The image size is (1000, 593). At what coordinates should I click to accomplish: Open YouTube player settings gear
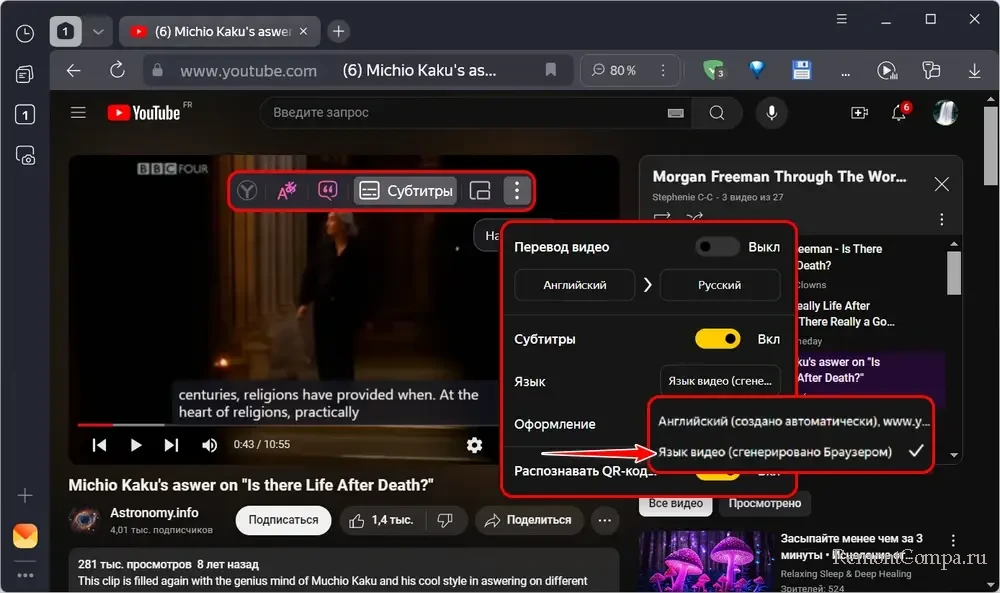point(474,445)
